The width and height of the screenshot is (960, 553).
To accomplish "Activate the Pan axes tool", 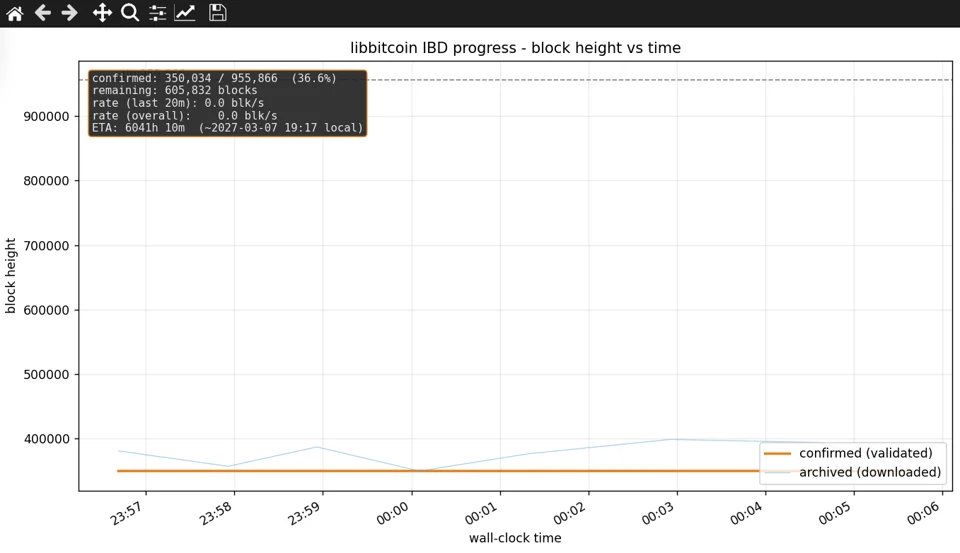I will pos(102,13).
